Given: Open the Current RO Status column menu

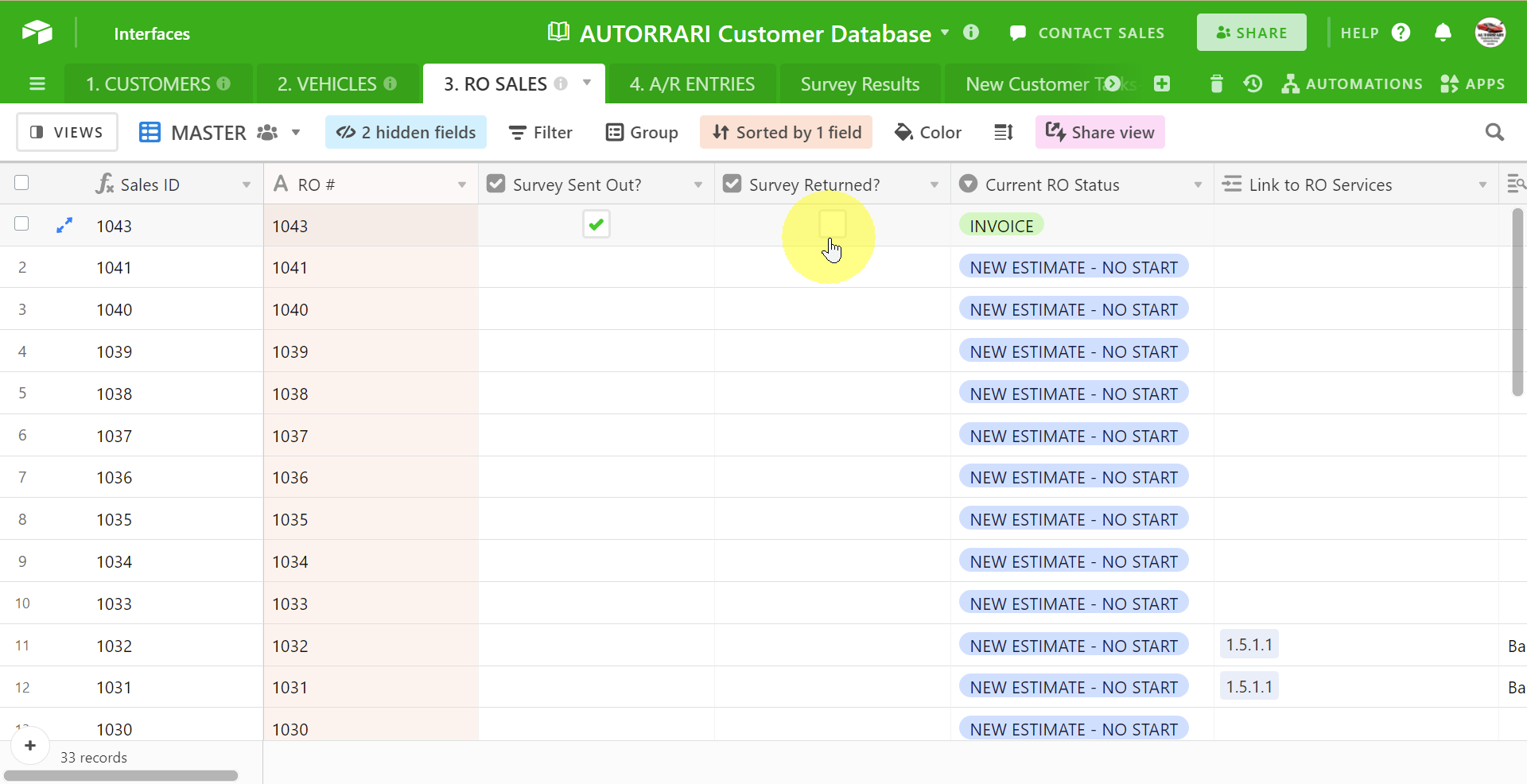Looking at the screenshot, I should (1198, 185).
